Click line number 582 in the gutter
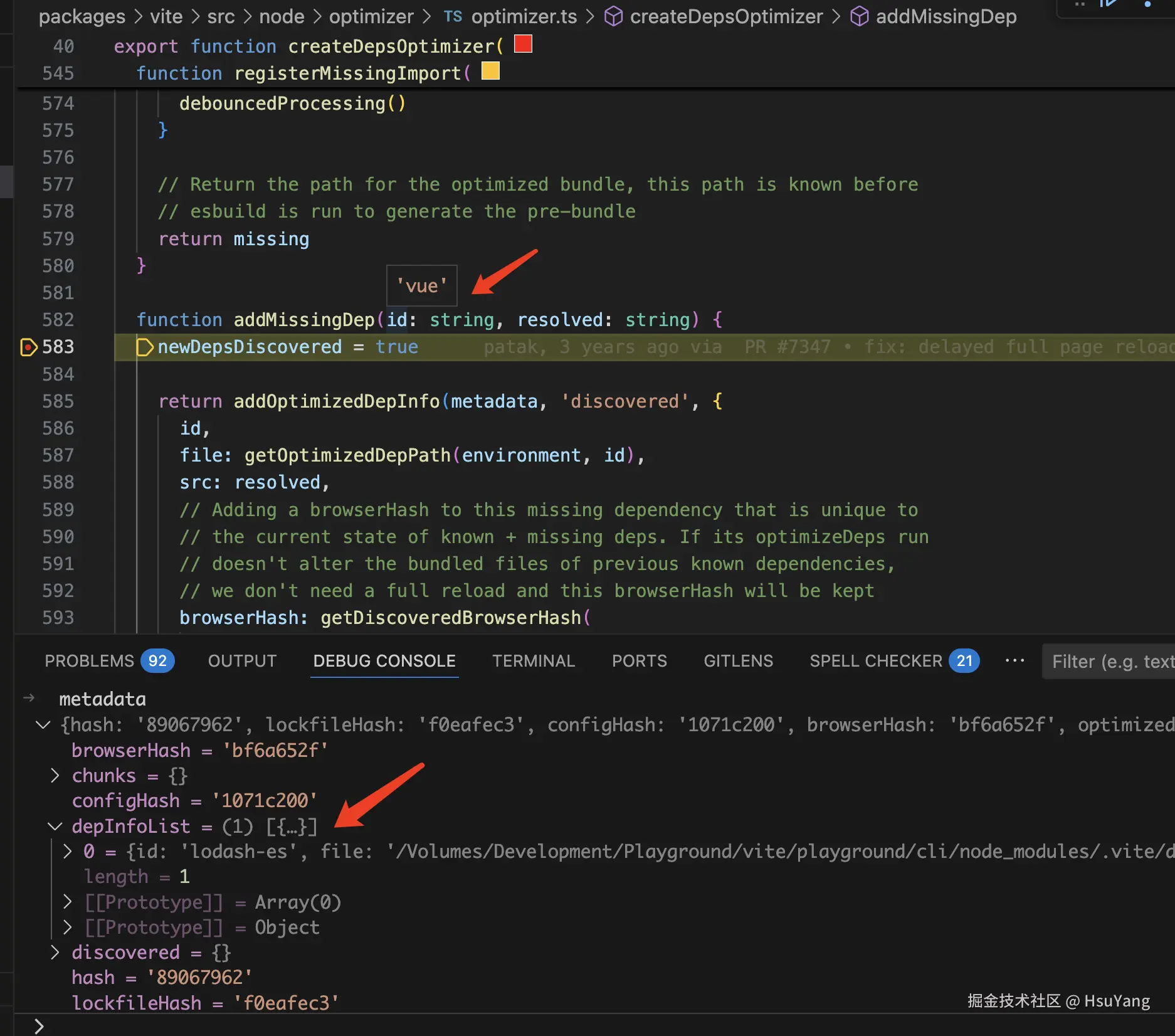 (x=58, y=320)
